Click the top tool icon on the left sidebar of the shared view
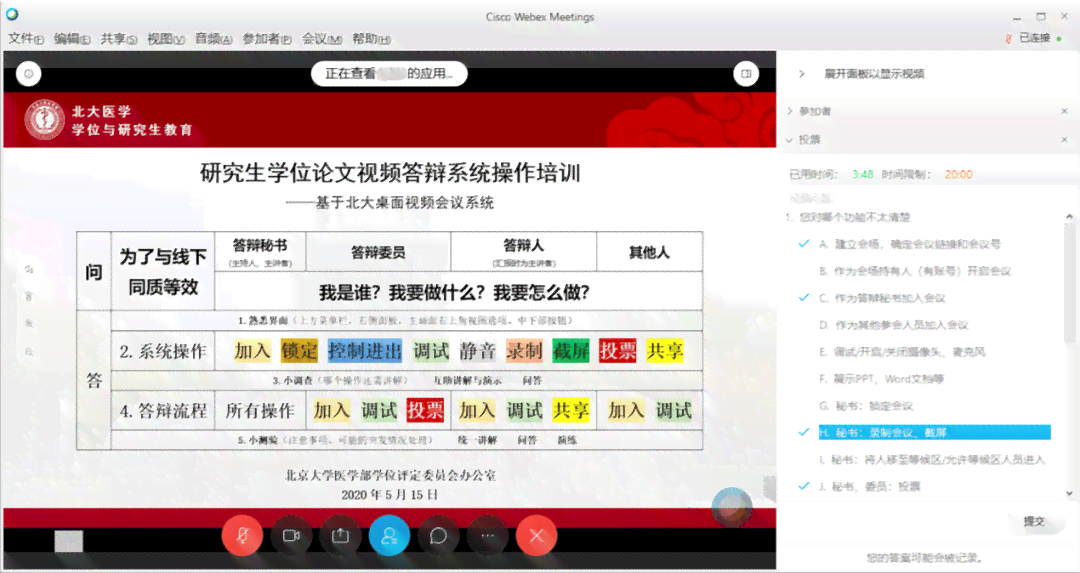1080x573 pixels. coord(29,270)
